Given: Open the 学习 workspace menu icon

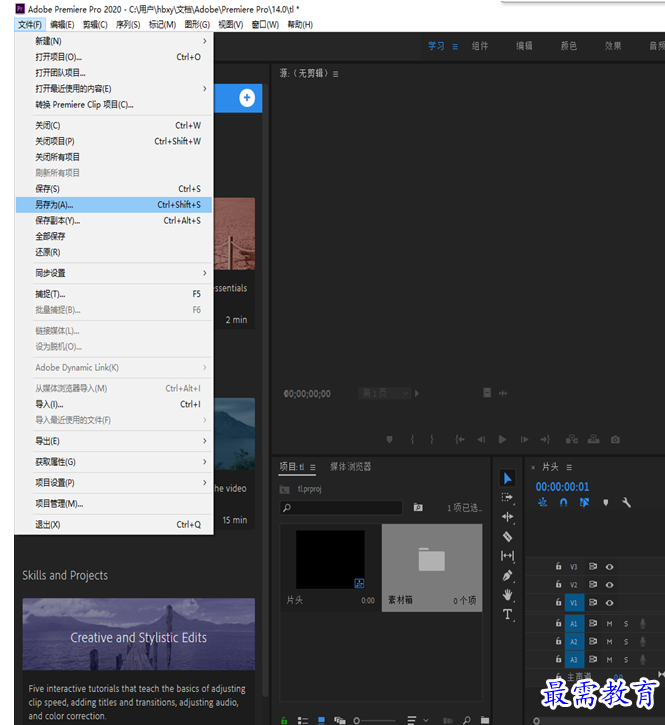Looking at the screenshot, I should pos(455,47).
